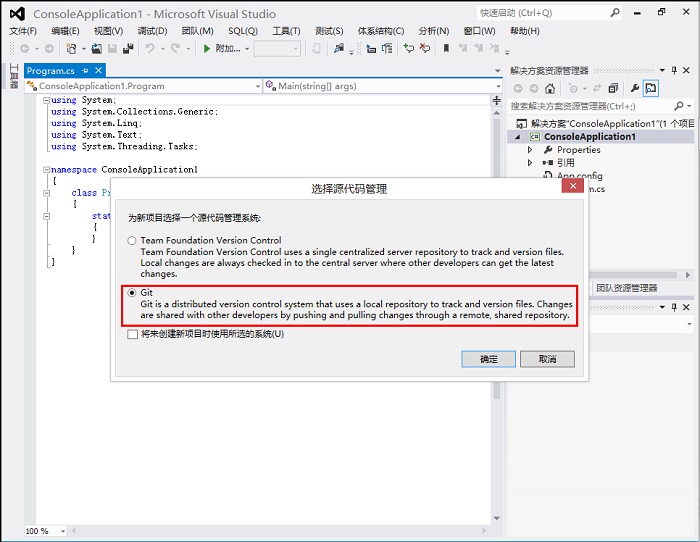Click the Undo toolbar icon

tap(150, 48)
